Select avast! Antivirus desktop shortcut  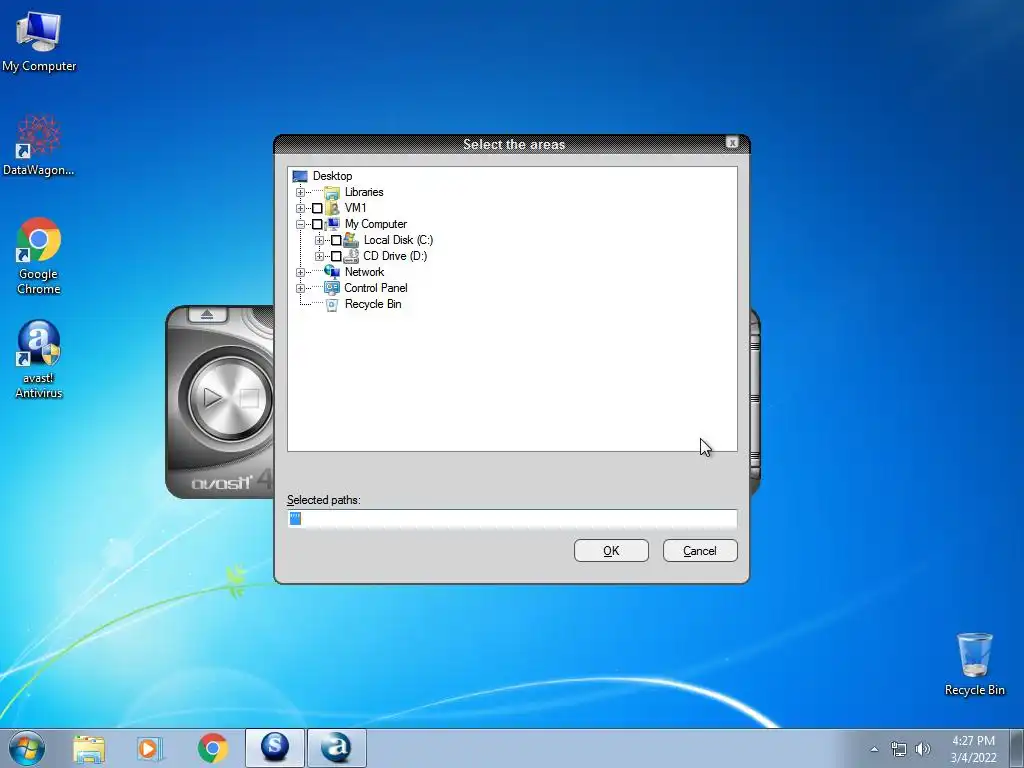39,359
